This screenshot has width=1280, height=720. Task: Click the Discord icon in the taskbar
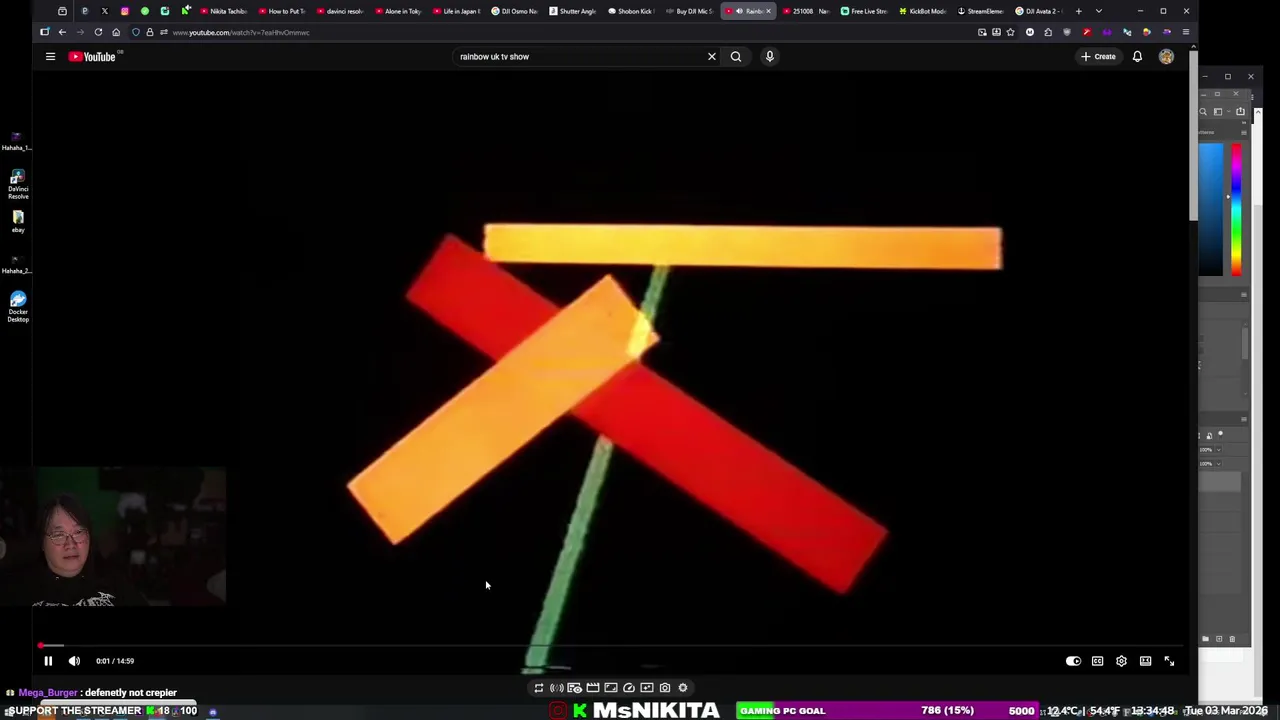212,712
